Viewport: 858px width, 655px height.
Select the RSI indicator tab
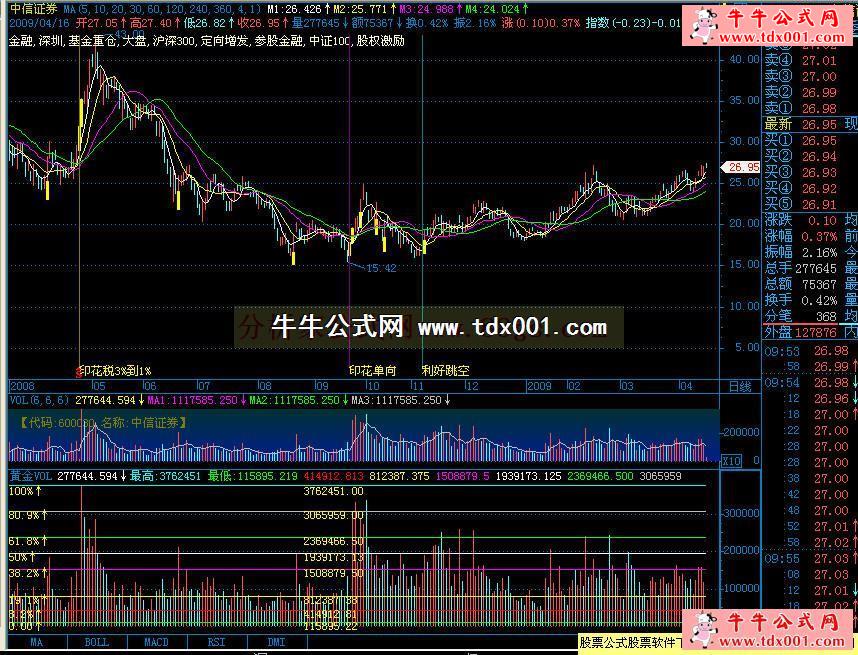click(x=217, y=642)
